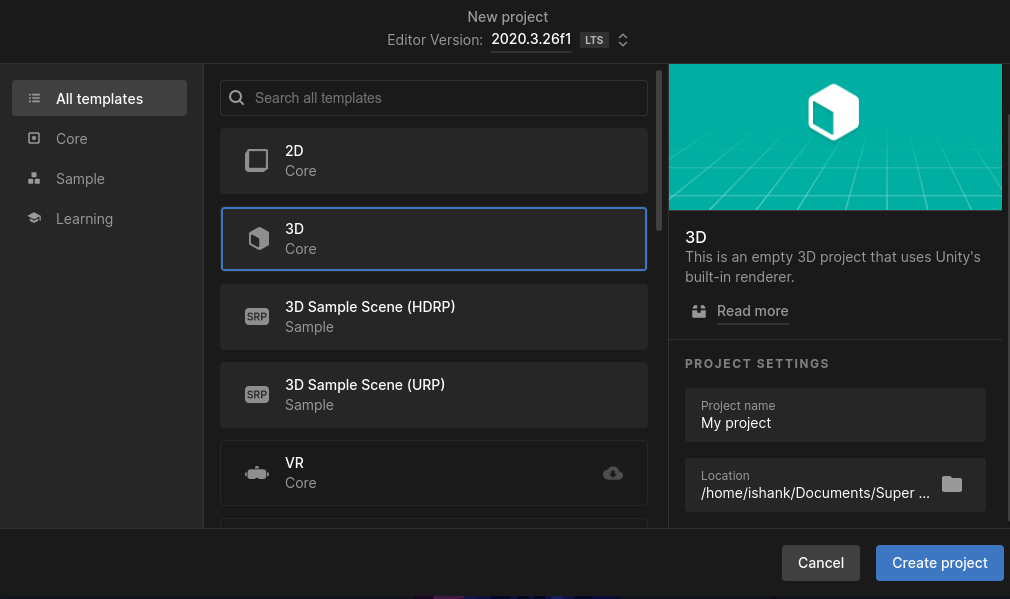Open the Editor Version selector arrows
Image resolution: width=1010 pixels, height=599 pixels.
tap(623, 40)
